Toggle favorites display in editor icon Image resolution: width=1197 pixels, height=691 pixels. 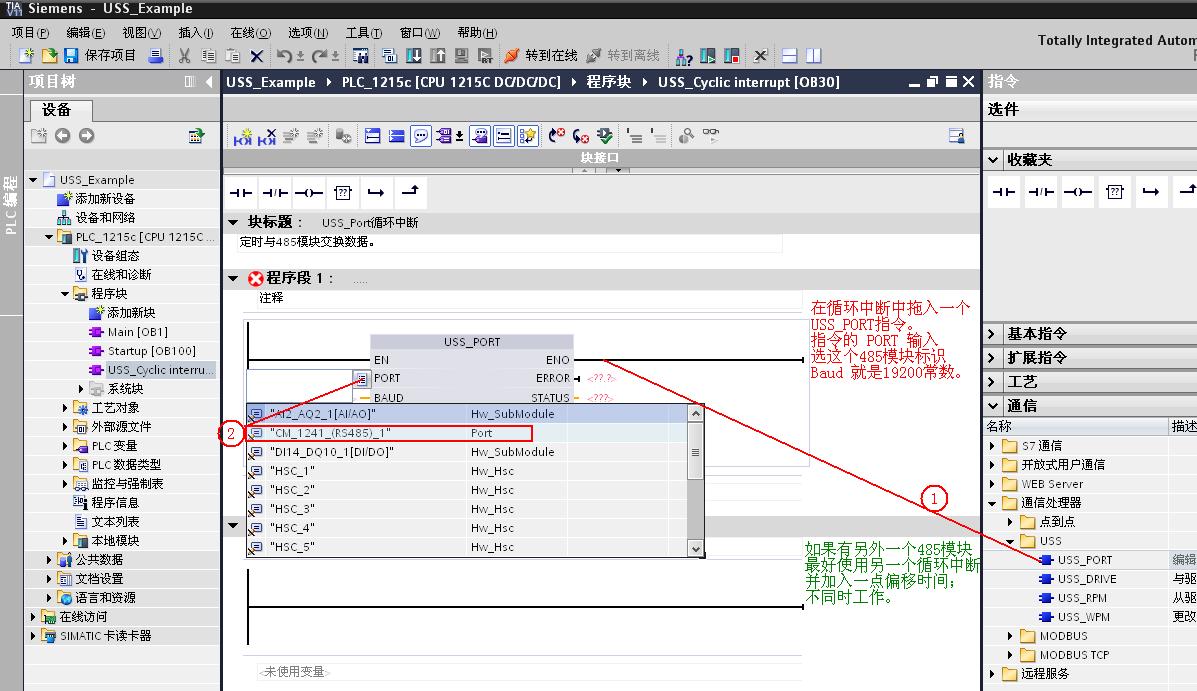(x=528, y=136)
